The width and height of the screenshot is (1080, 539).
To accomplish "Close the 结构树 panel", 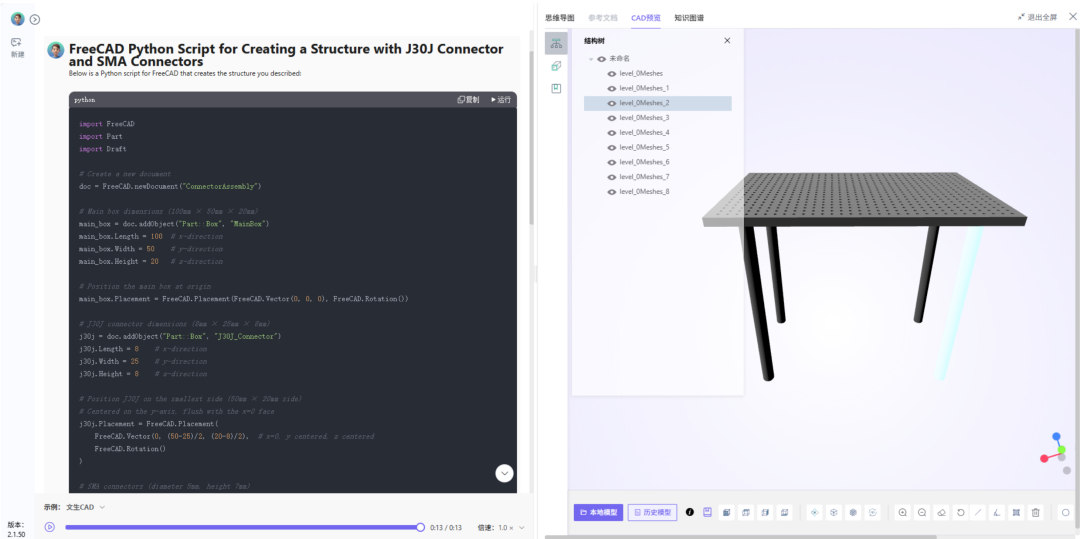I will click(727, 41).
